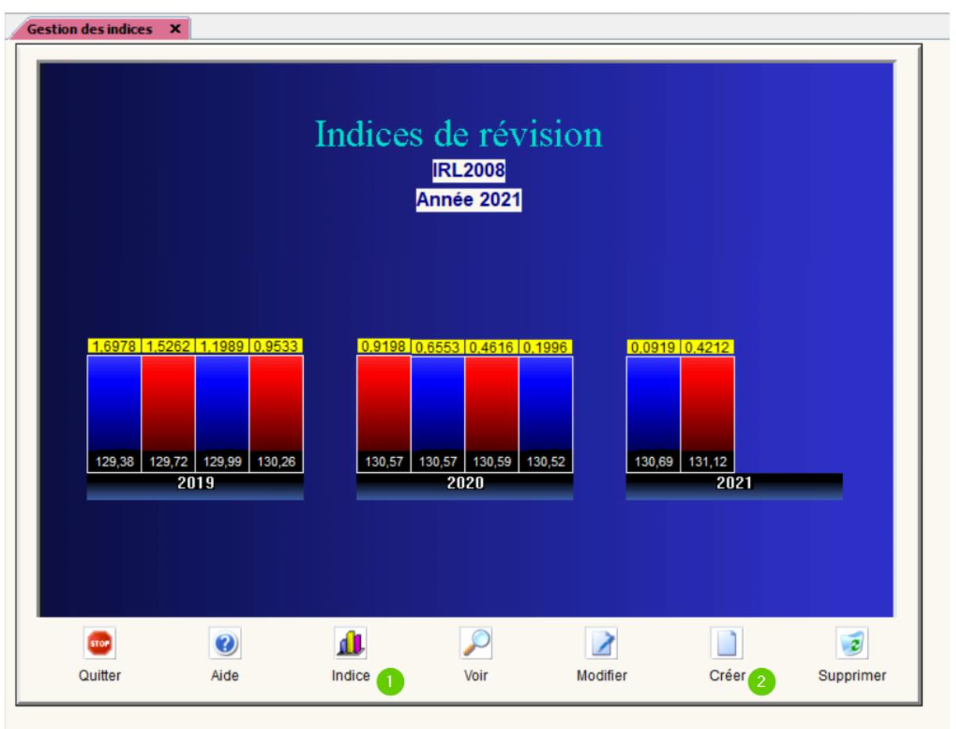Close the Gestion des indices tab

(x=175, y=29)
